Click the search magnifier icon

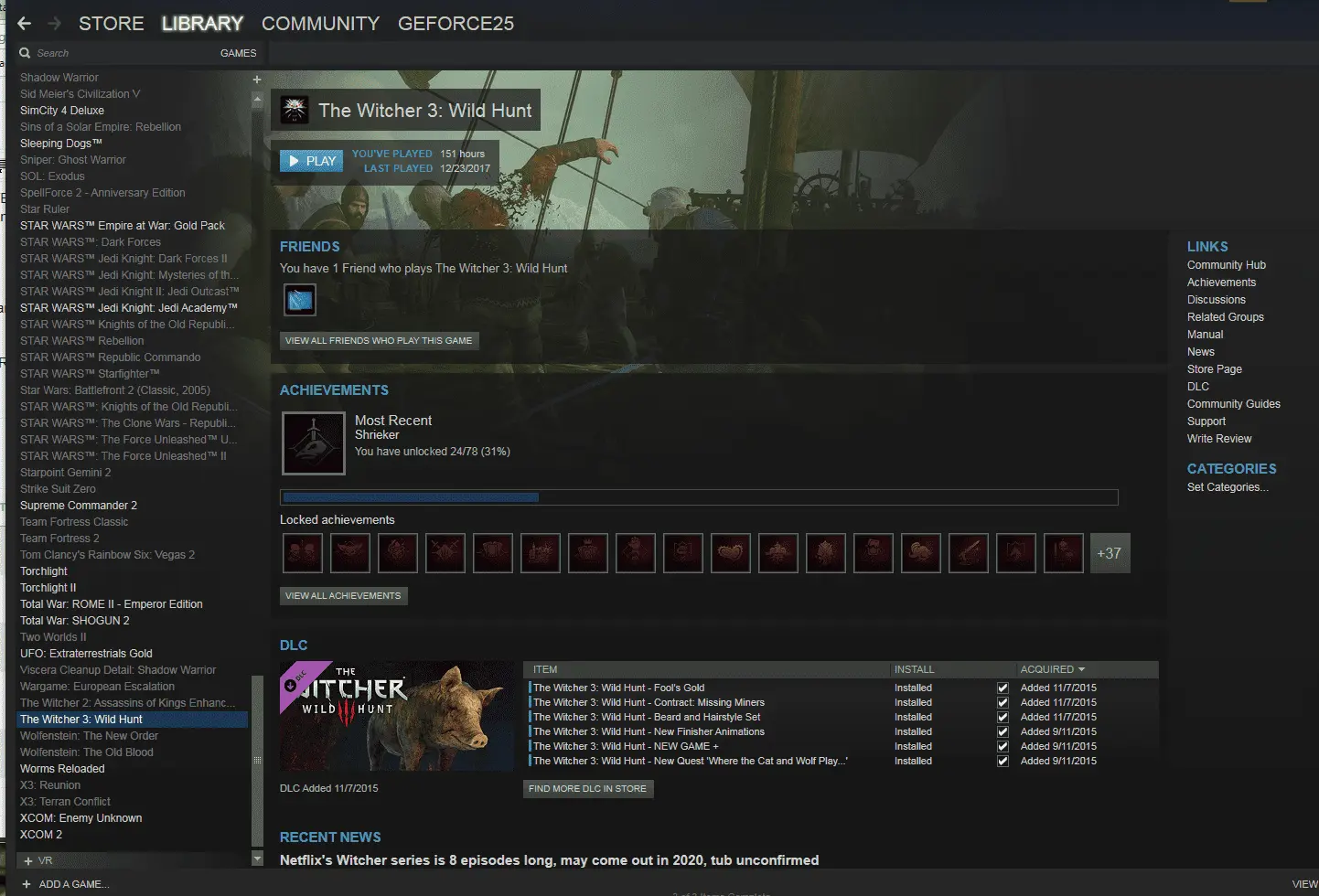26,53
